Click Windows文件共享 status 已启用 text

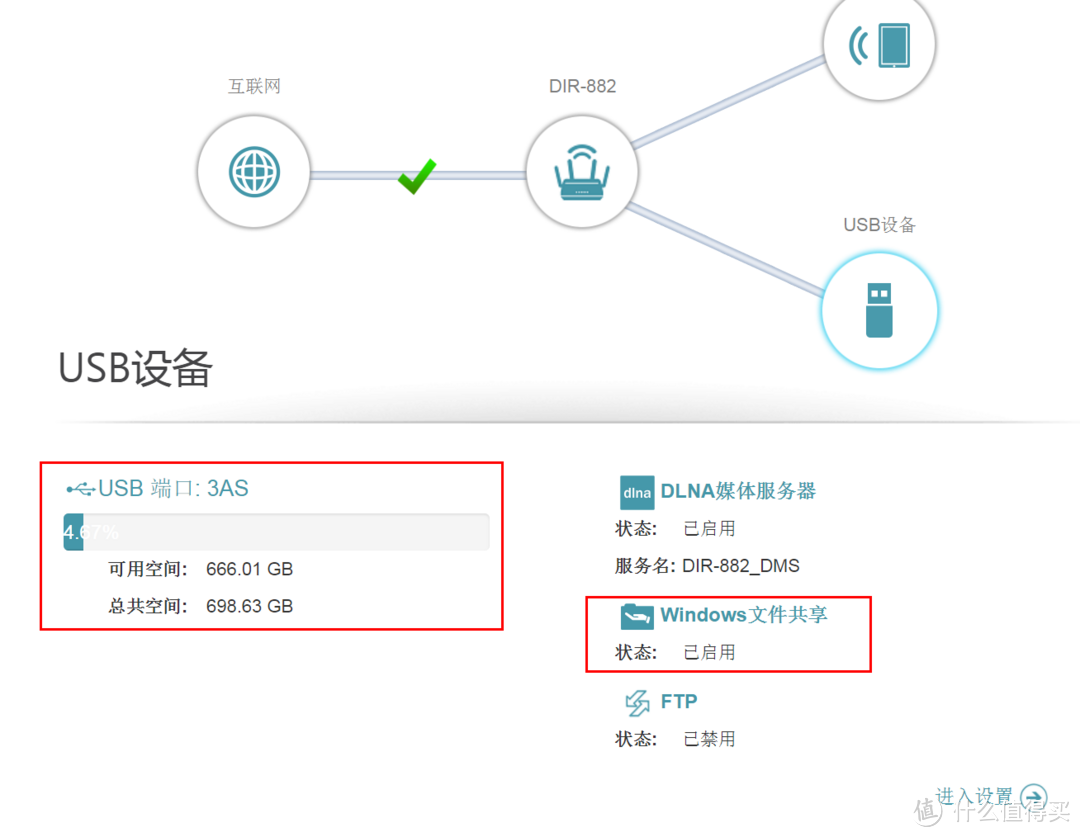coord(709,652)
